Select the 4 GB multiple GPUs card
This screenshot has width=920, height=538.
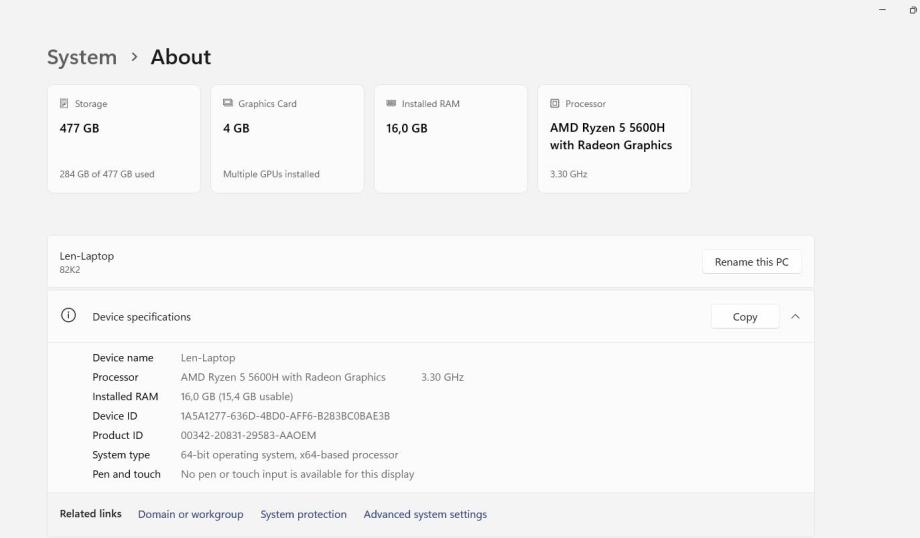tap(287, 139)
